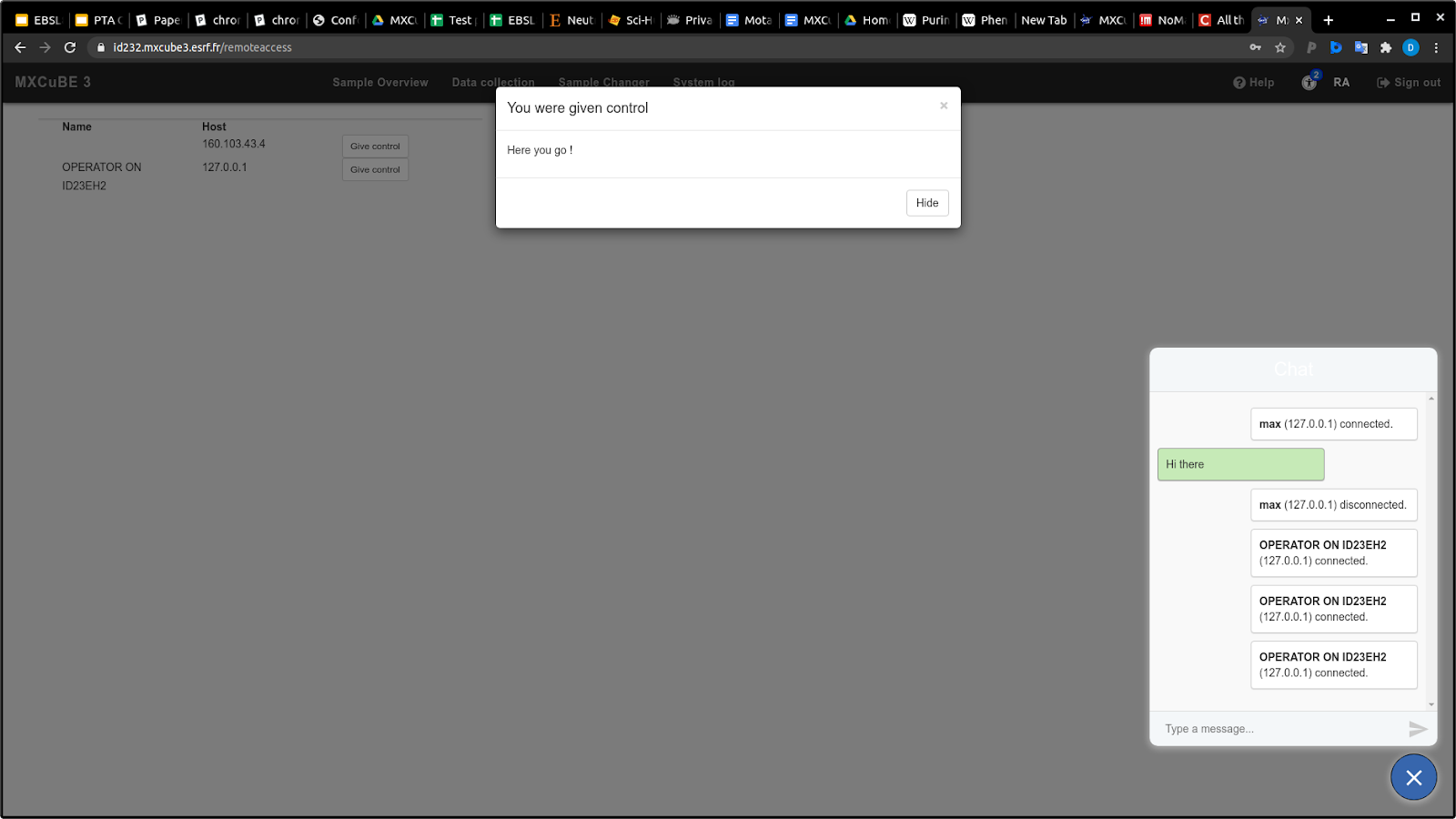Open Chrome's three-dot menu

(x=1436, y=47)
